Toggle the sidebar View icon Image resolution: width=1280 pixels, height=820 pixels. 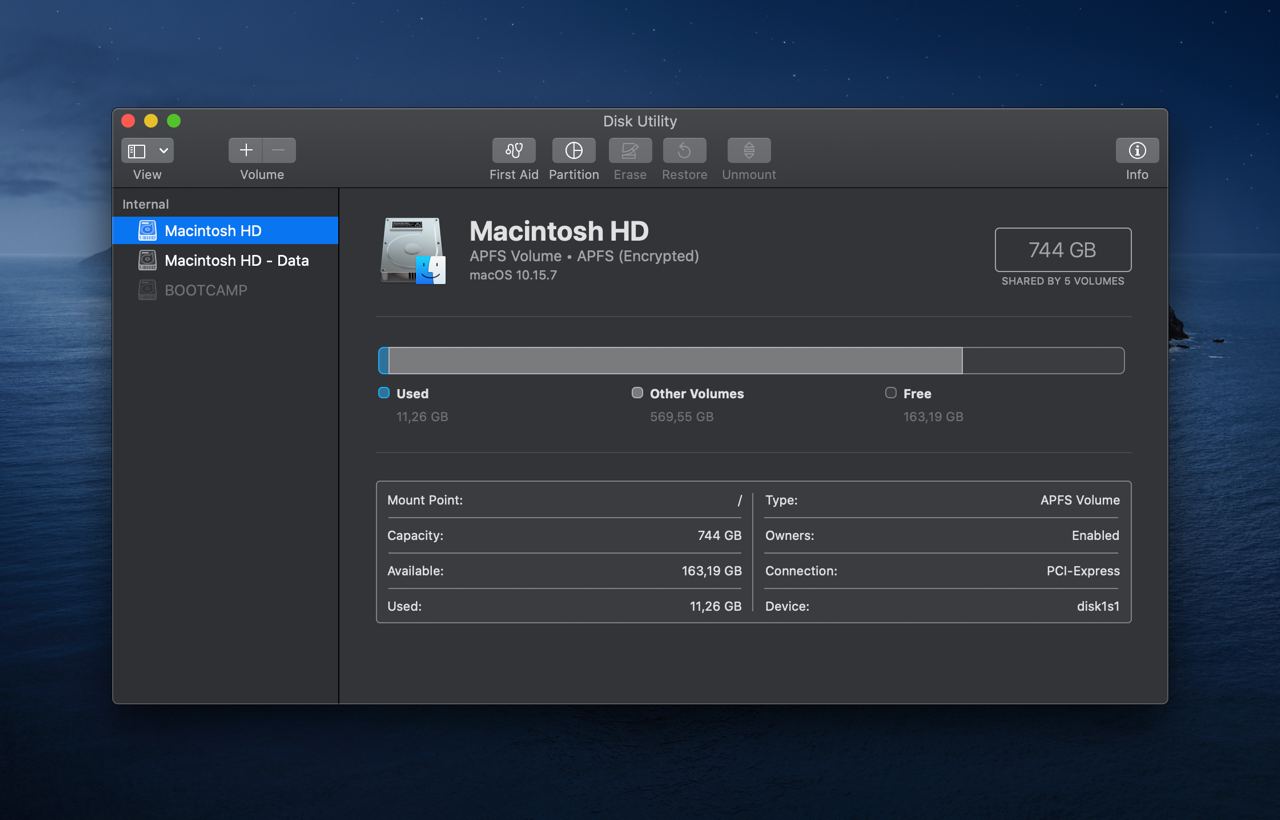click(138, 150)
